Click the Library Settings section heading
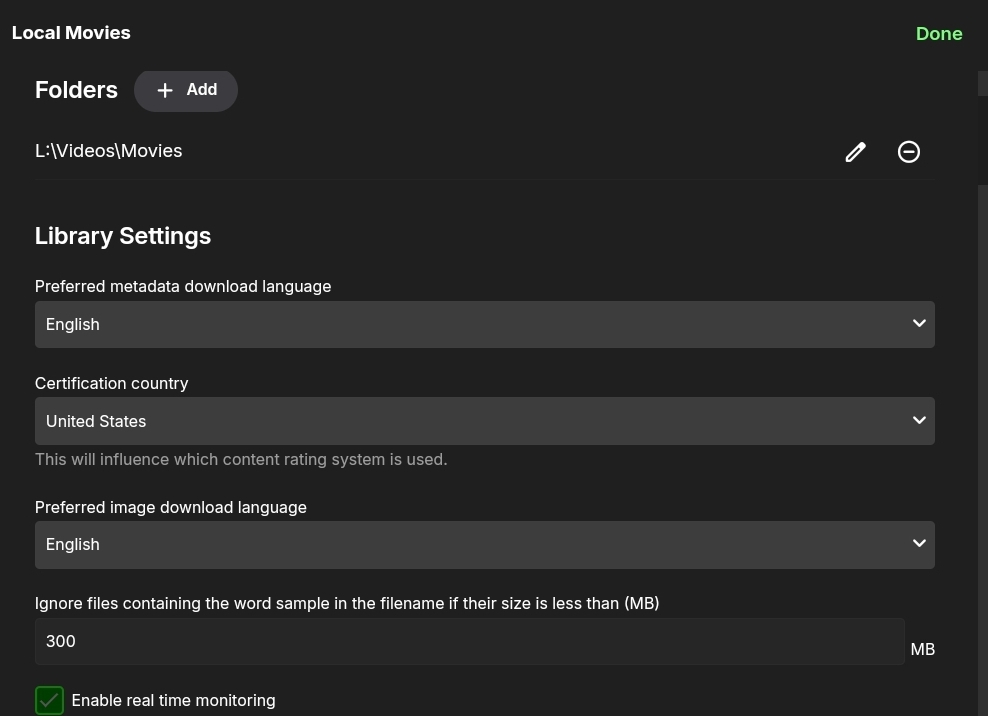 tap(123, 236)
